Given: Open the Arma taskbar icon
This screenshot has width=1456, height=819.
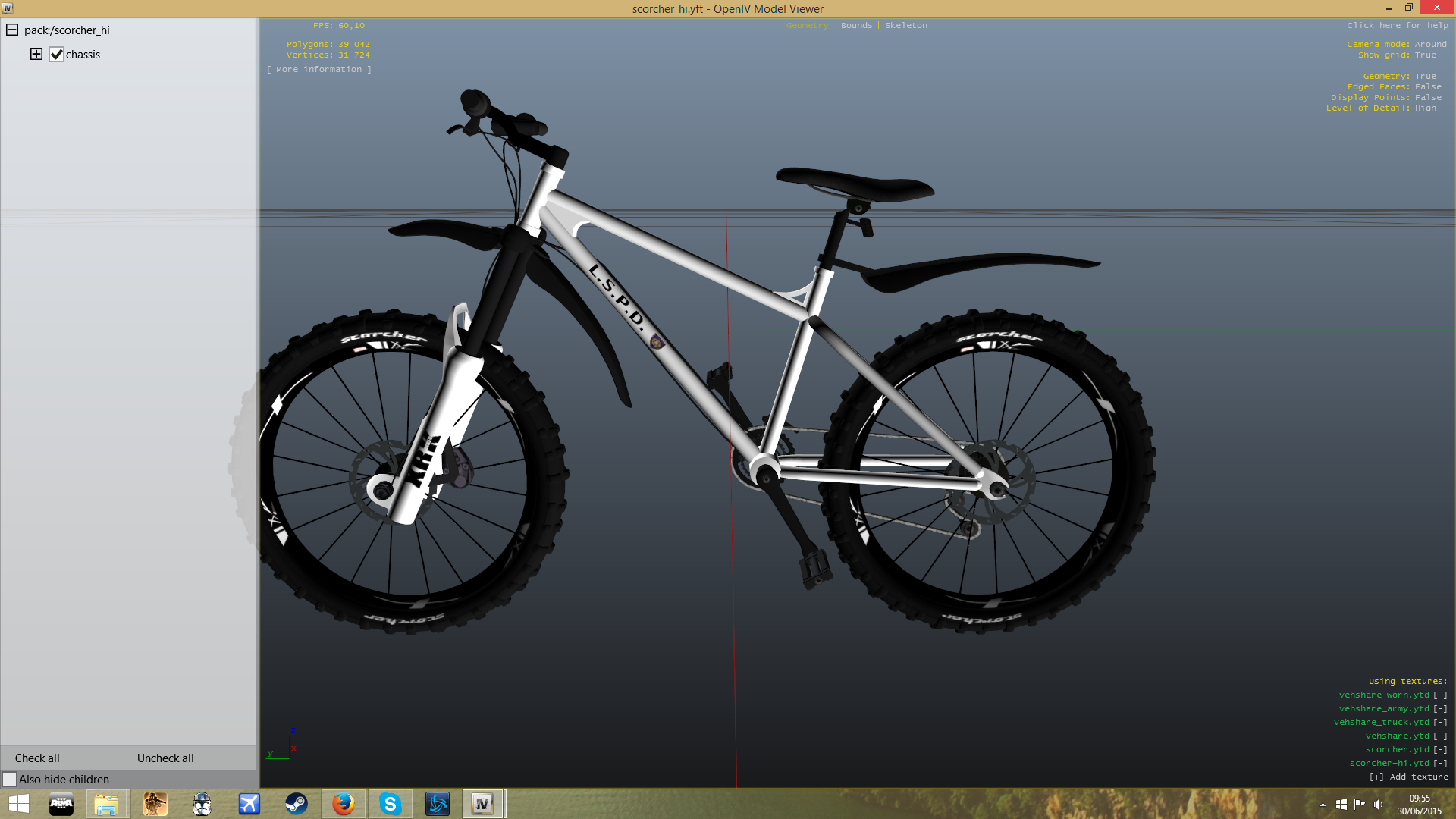Looking at the screenshot, I should 61,803.
